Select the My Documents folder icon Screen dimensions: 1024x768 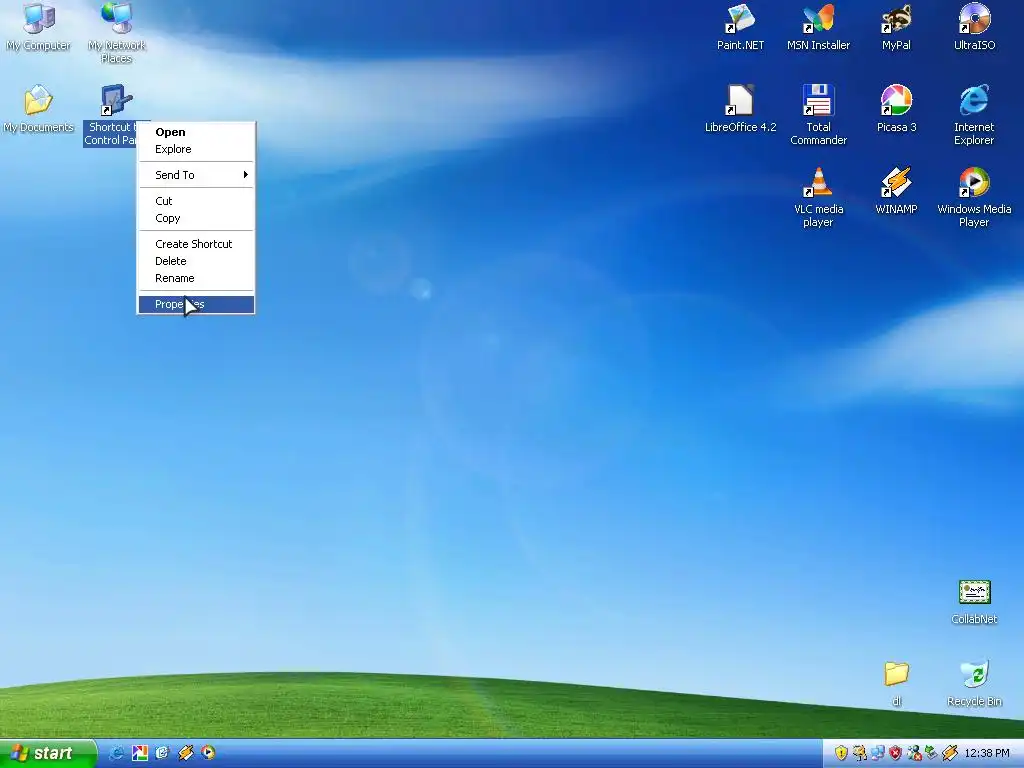(x=39, y=108)
